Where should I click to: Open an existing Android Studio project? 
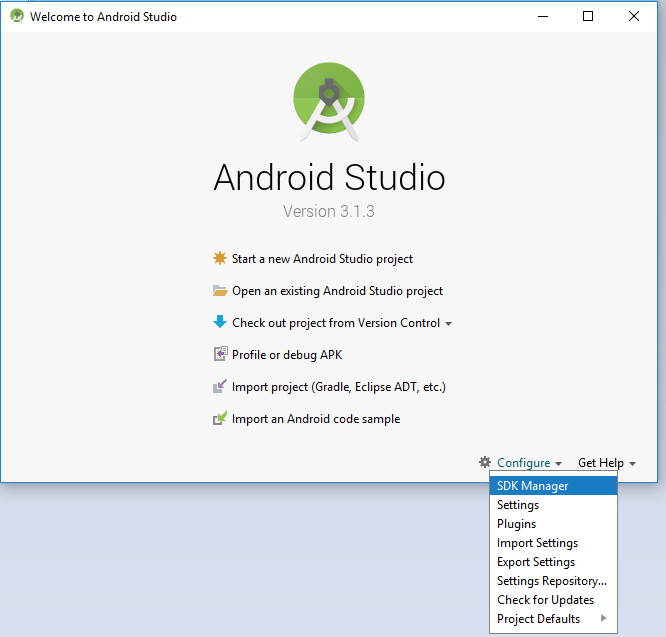point(337,291)
